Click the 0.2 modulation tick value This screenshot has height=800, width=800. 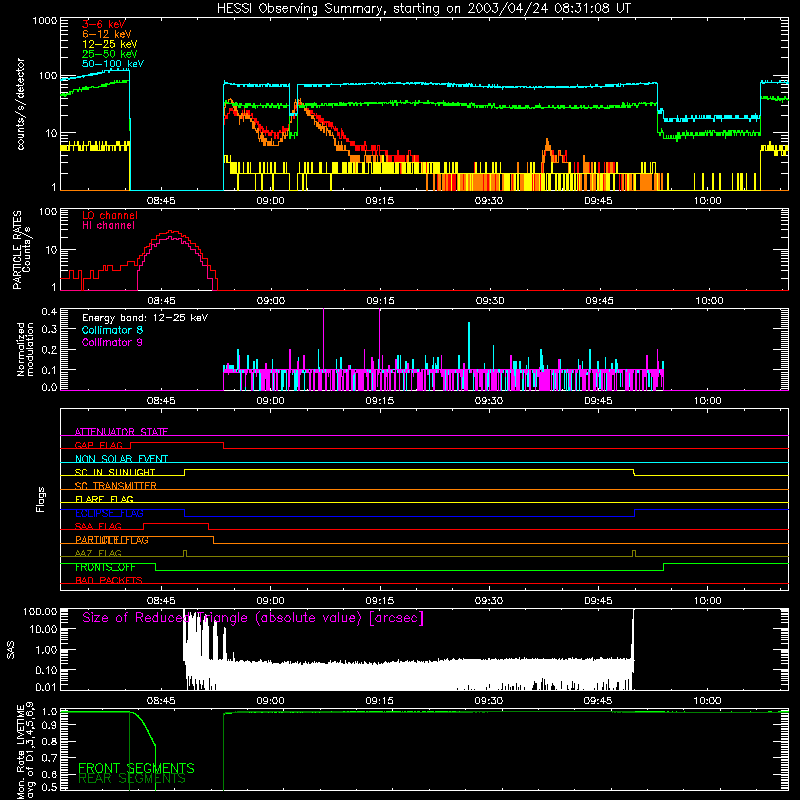(x=49, y=350)
